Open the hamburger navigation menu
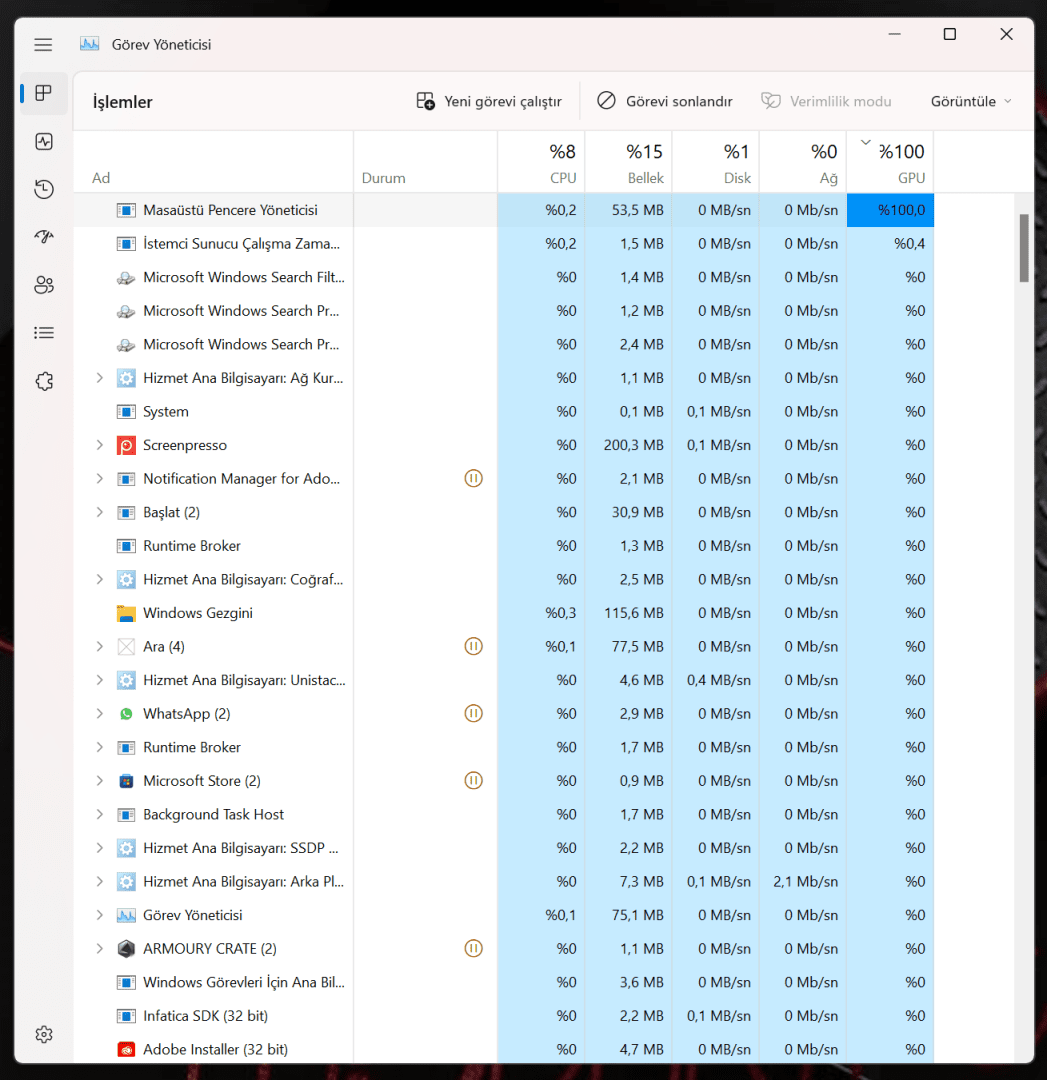 (43, 45)
